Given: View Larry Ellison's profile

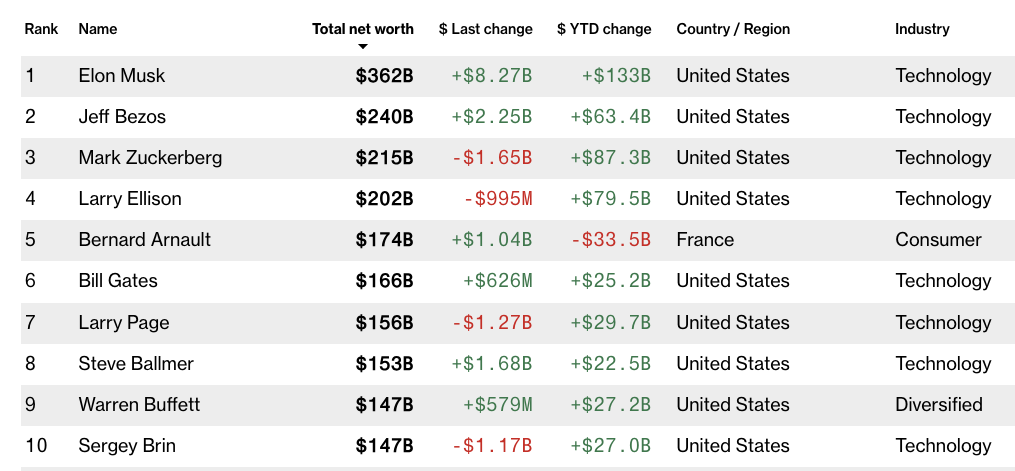Looking at the screenshot, I should 130,199.
